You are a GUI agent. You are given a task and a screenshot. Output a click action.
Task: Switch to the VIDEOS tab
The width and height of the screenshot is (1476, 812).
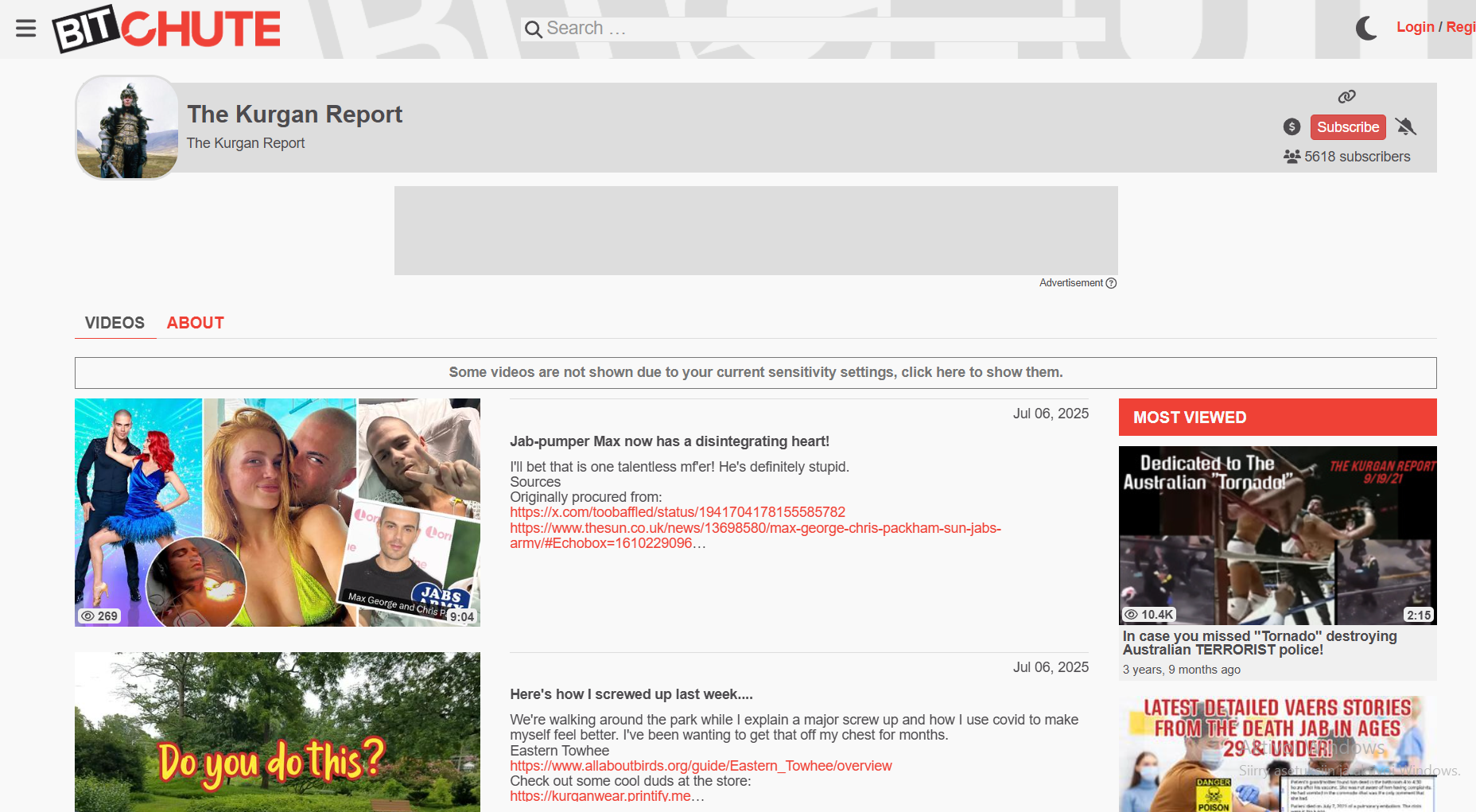click(x=115, y=323)
